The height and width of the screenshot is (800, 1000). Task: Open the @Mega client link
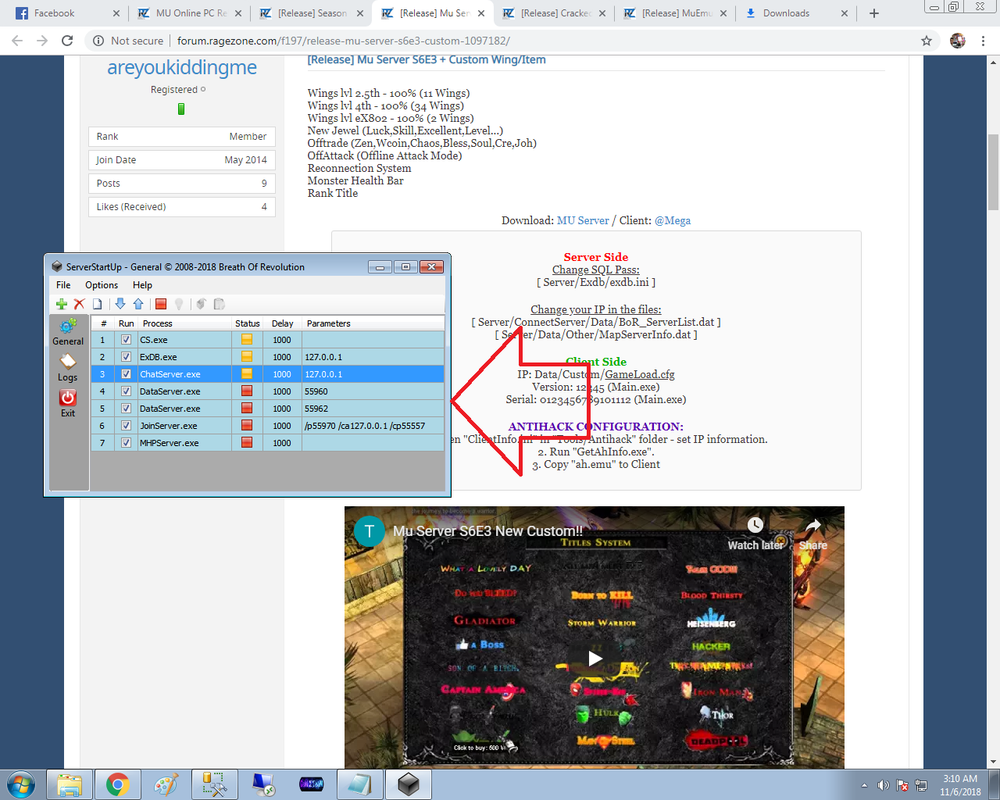click(672, 220)
